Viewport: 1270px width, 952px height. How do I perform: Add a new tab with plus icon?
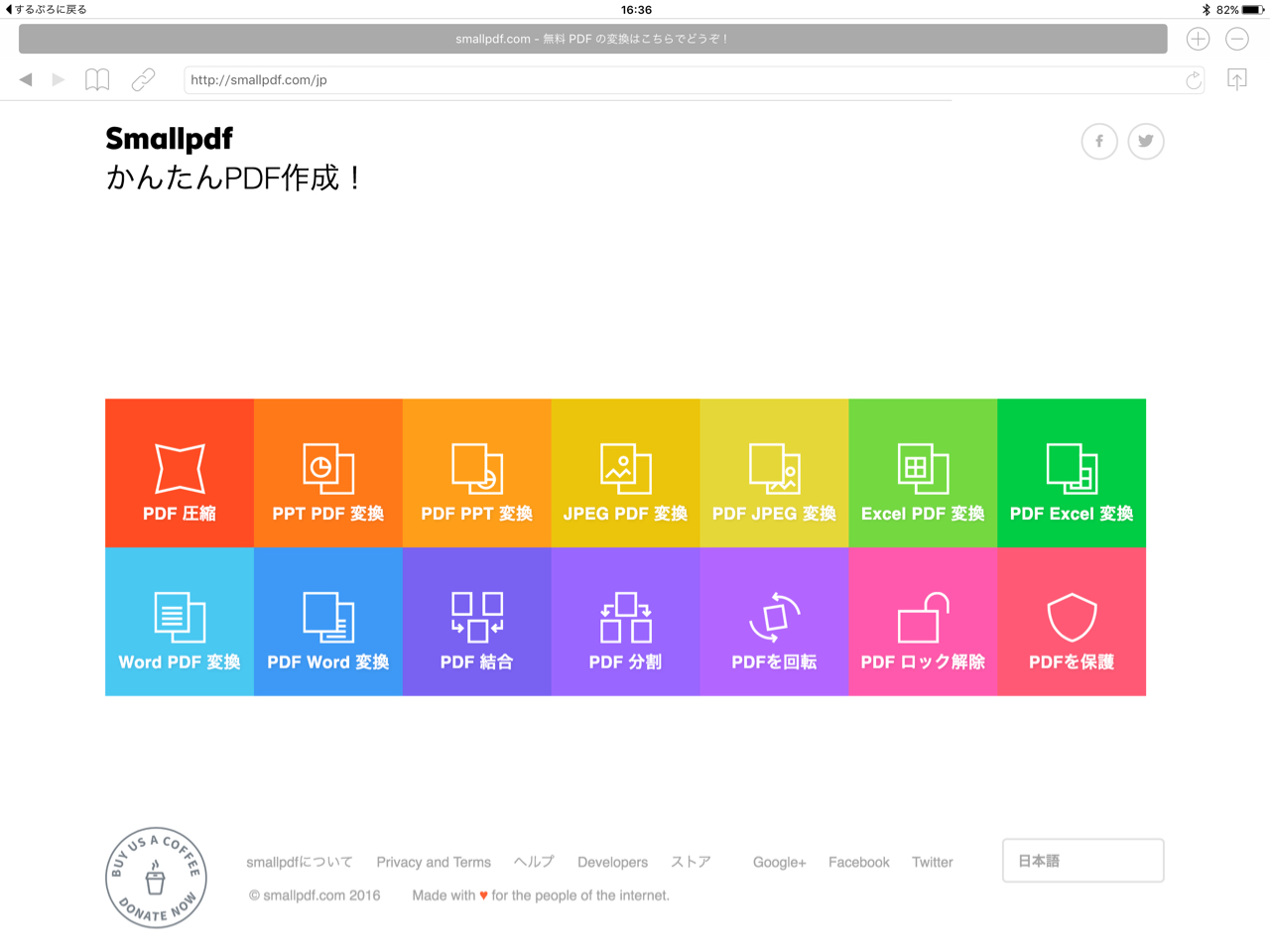click(x=1199, y=39)
